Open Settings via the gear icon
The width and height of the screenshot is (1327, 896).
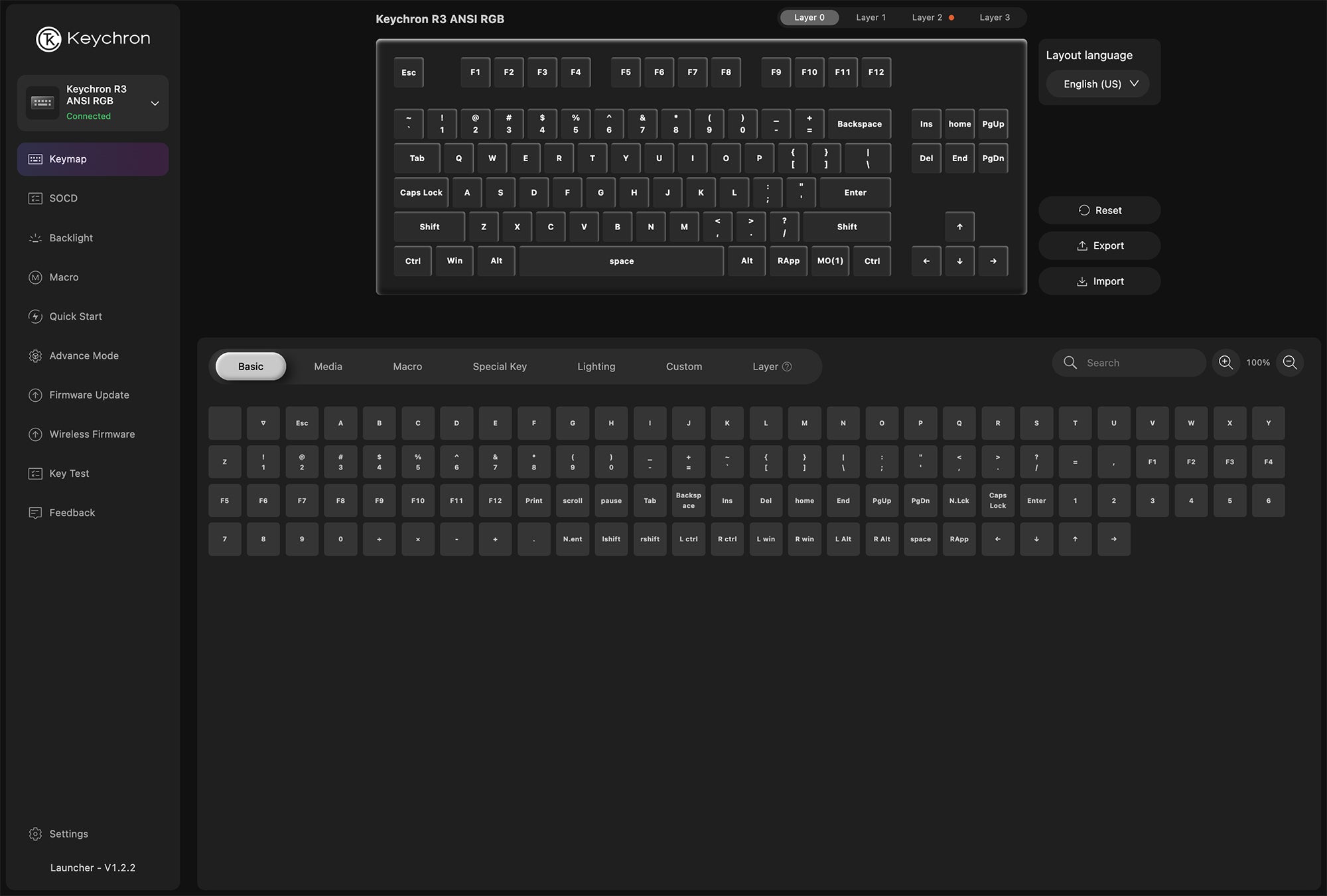click(x=35, y=834)
